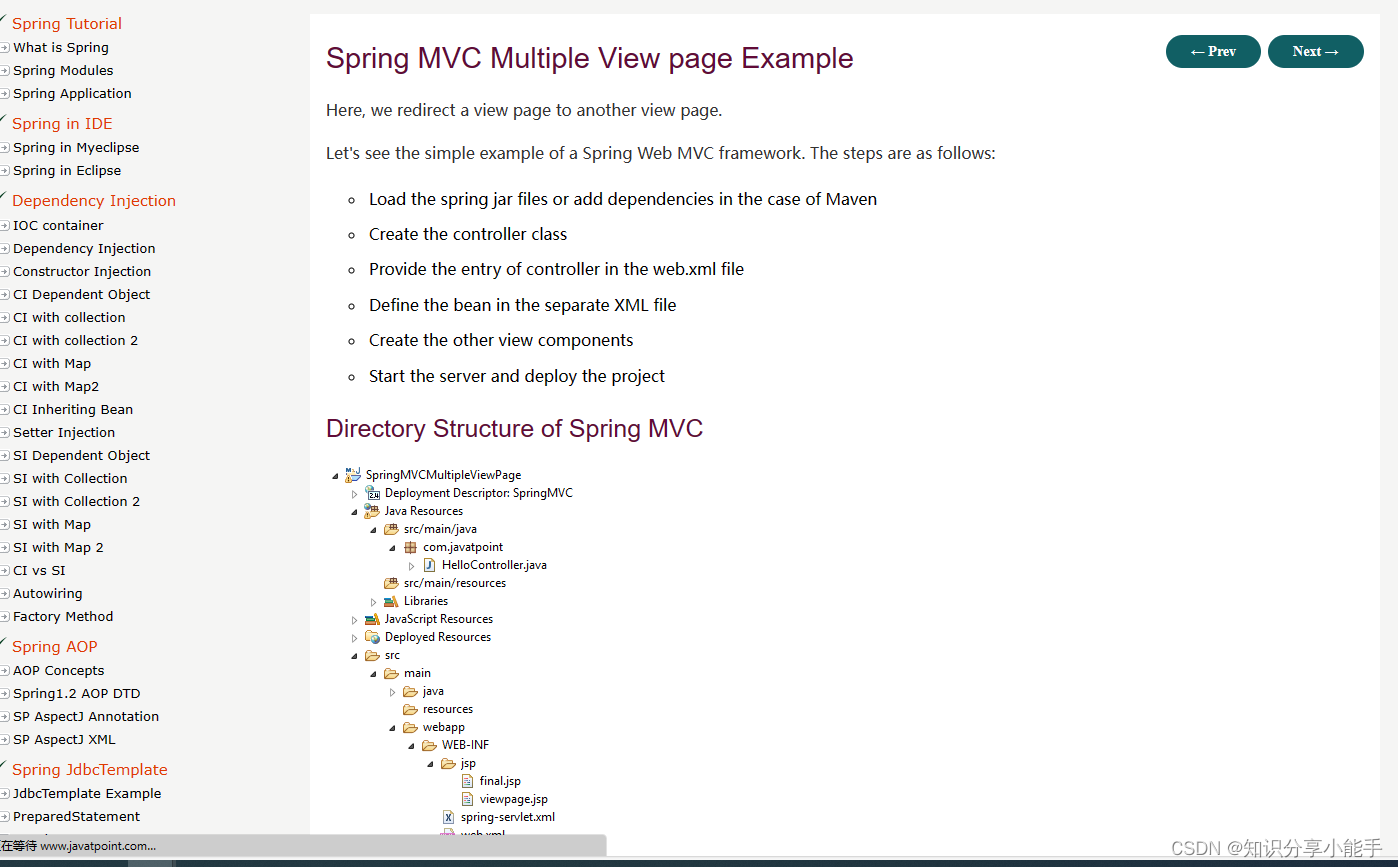
Task: Click the final.jsp file icon
Action: tap(467, 781)
